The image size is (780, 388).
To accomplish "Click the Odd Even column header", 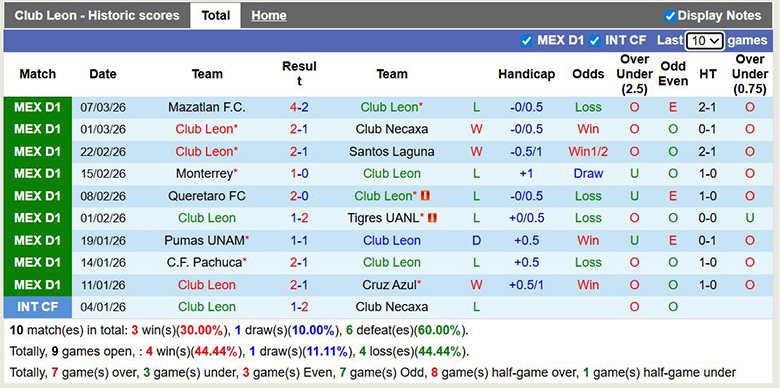I will click(673, 74).
